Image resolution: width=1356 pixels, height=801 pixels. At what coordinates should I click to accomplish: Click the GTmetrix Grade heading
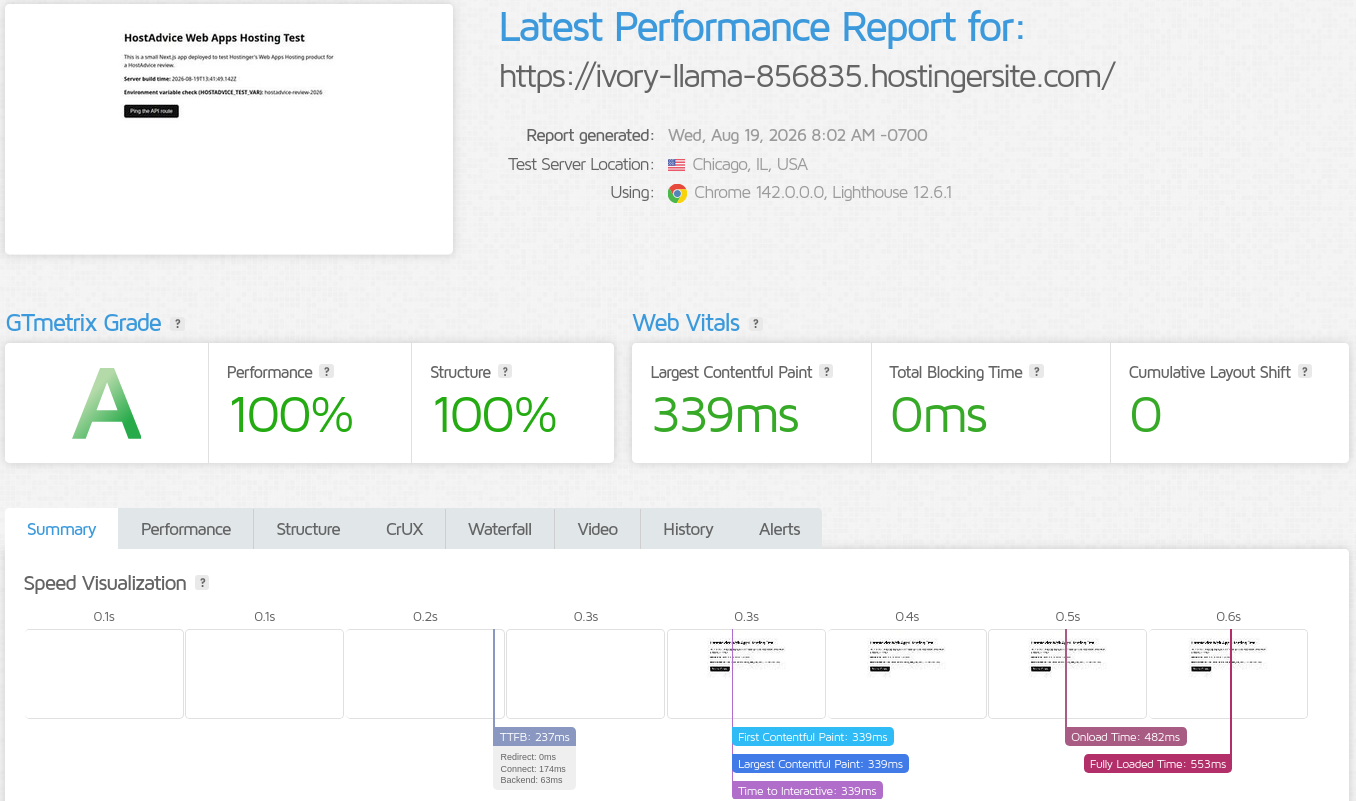tap(83, 323)
